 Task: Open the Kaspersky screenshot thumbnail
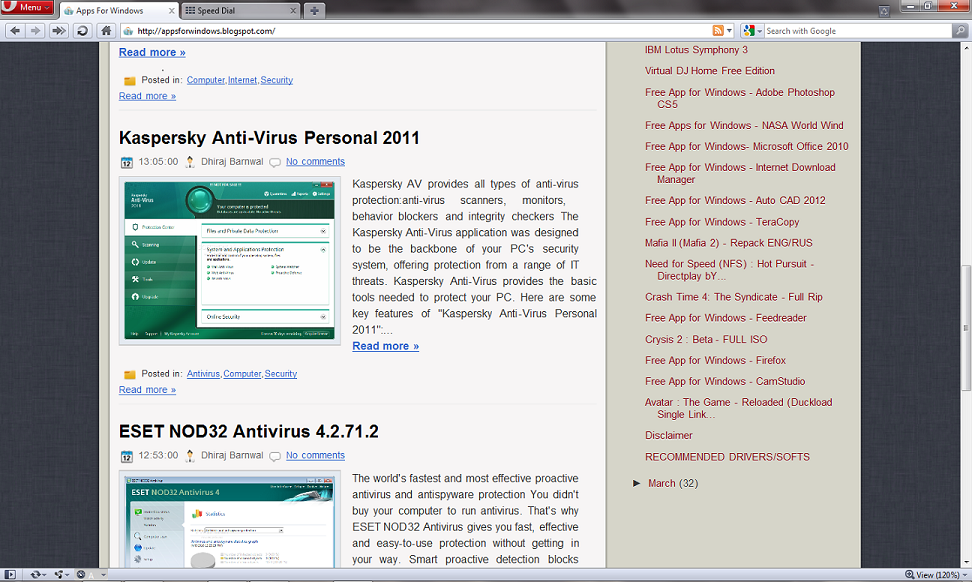[x=229, y=260]
